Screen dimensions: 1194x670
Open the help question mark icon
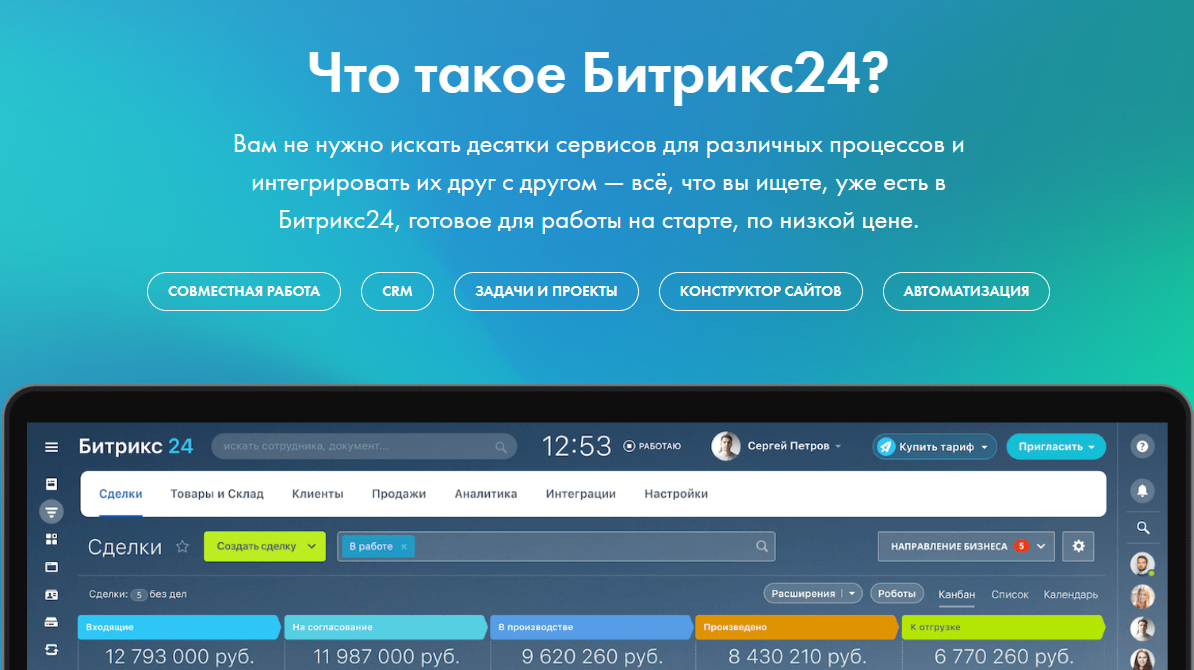click(1141, 446)
